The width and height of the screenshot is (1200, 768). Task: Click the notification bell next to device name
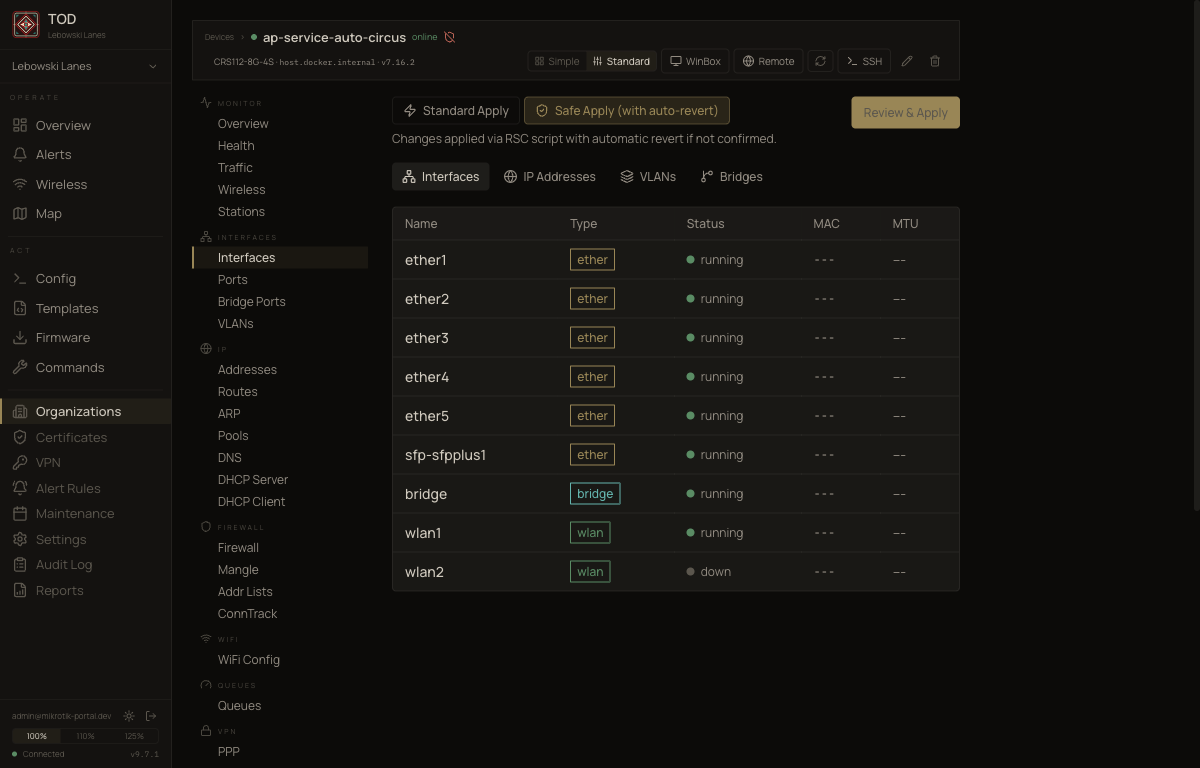(x=450, y=37)
